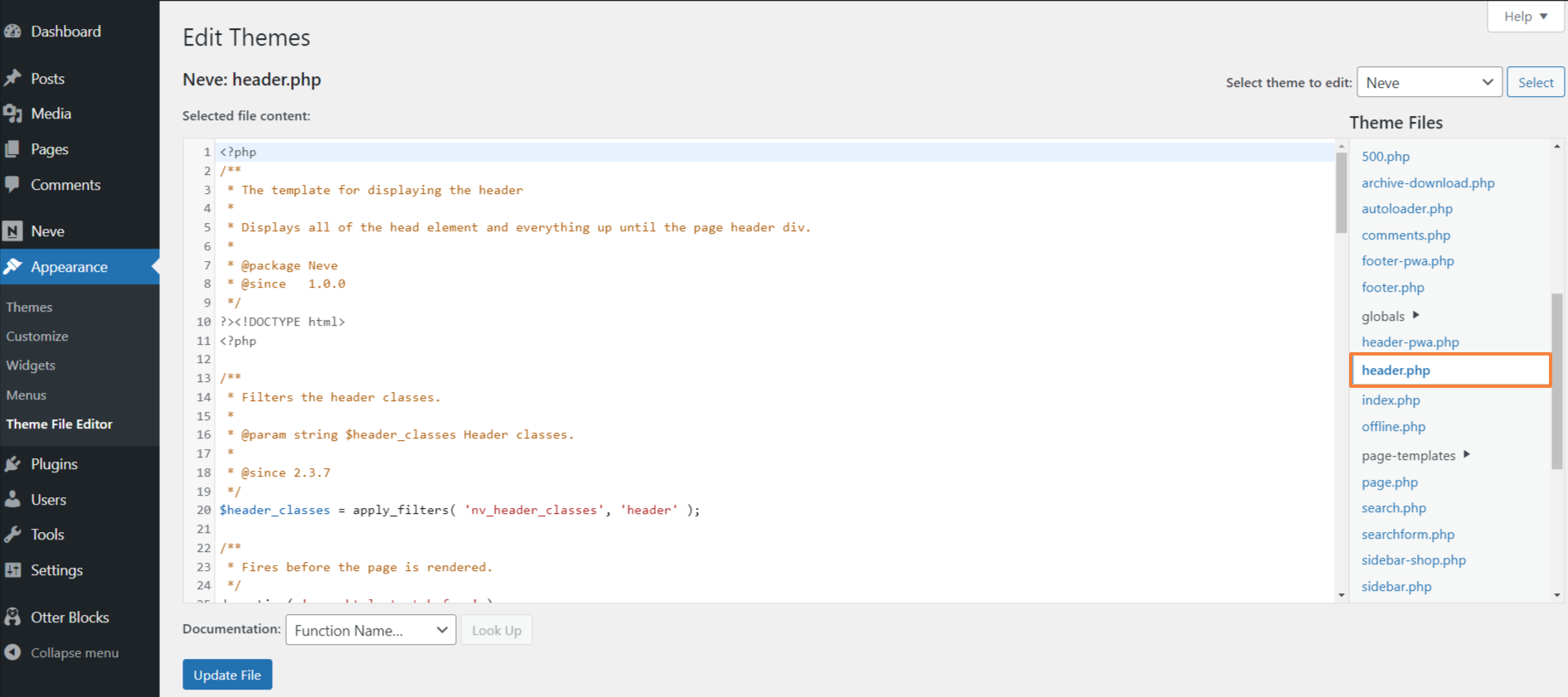Open the theme selector dropdown showing Neve

point(1430,82)
